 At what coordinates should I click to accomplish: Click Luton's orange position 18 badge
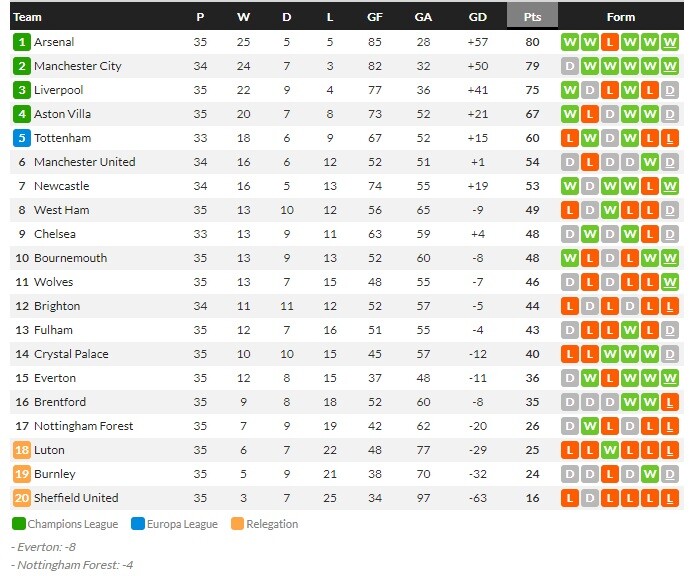(22, 450)
